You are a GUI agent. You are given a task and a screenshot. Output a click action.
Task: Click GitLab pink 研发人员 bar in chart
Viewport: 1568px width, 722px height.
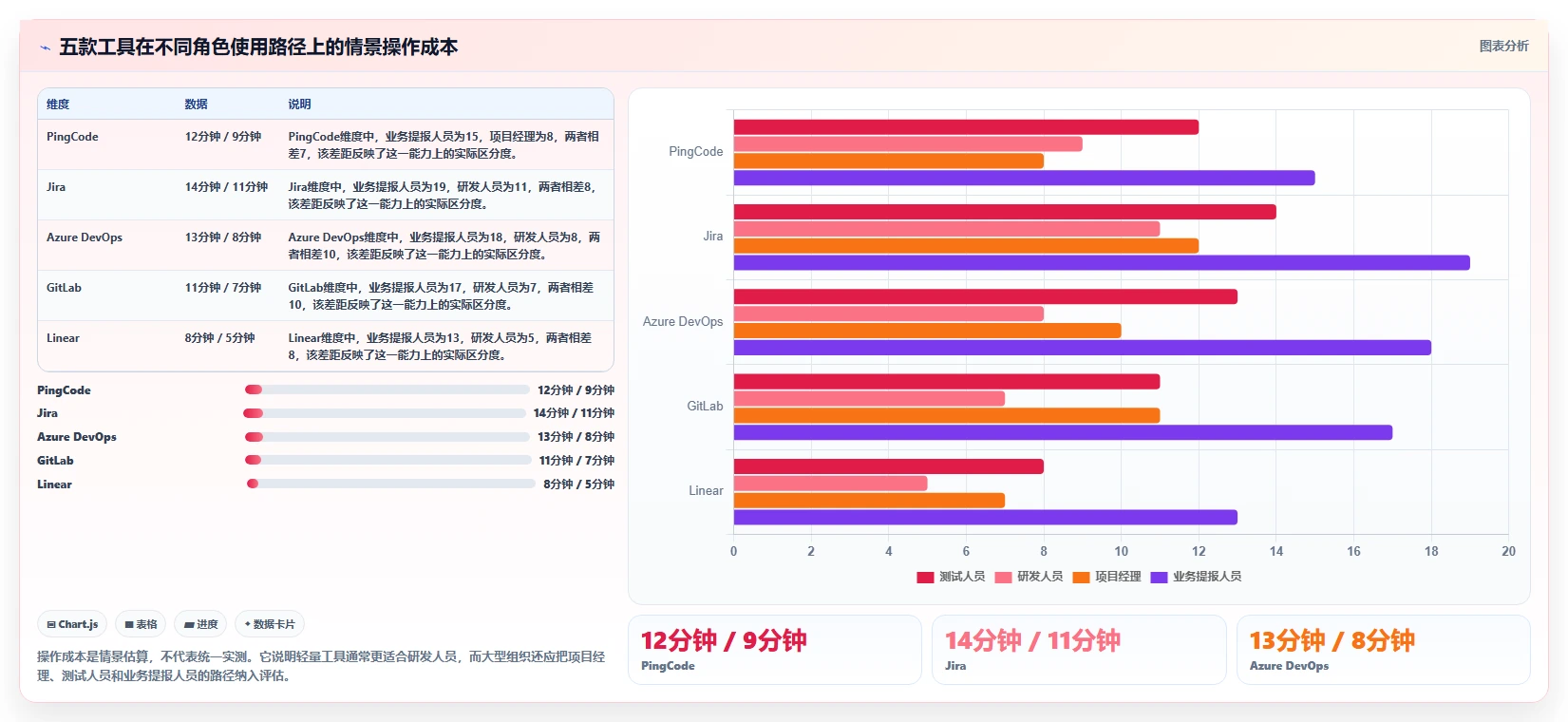869,399
